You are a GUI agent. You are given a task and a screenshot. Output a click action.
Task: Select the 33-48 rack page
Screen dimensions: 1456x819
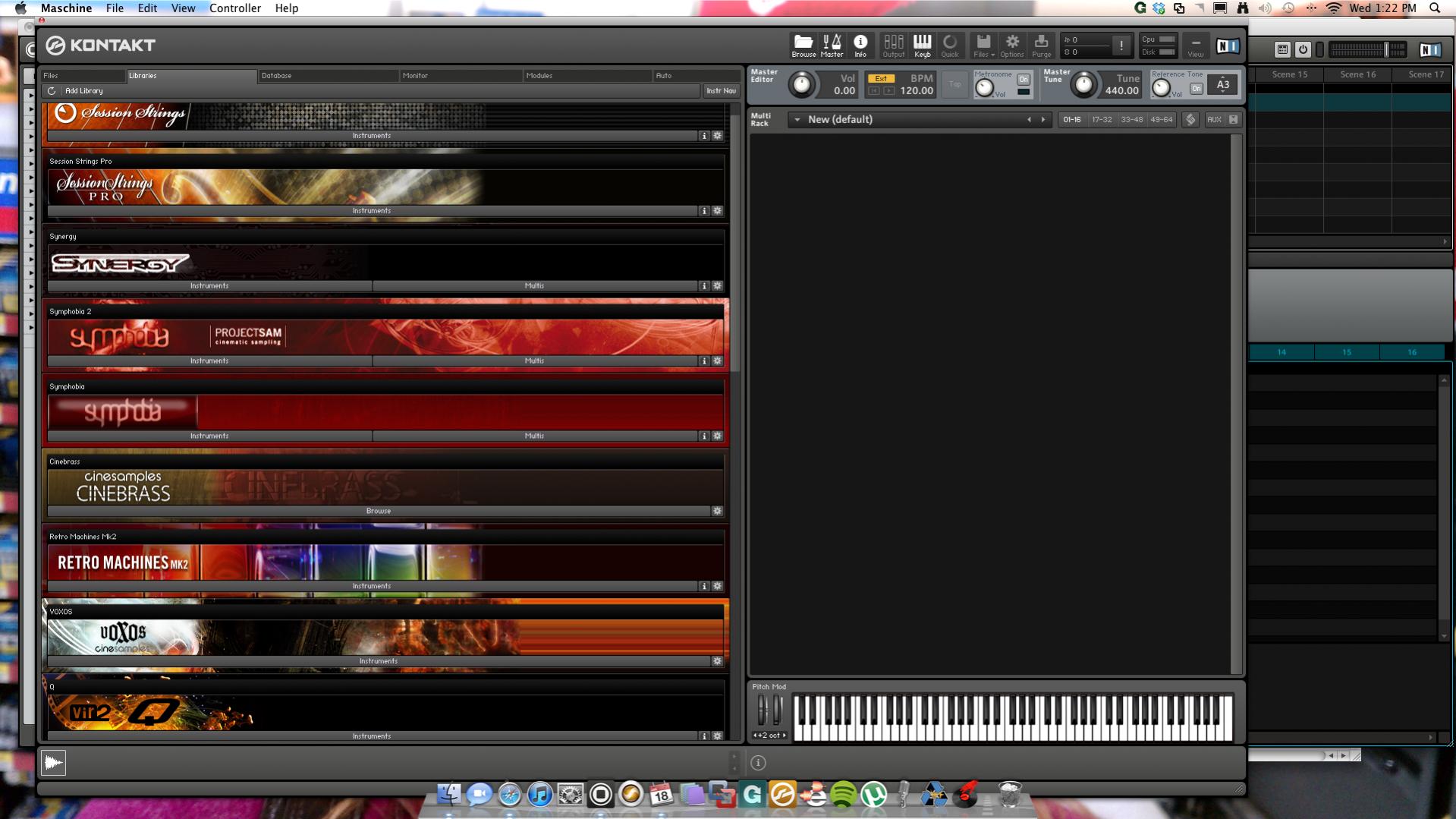[x=1131, y=120]
